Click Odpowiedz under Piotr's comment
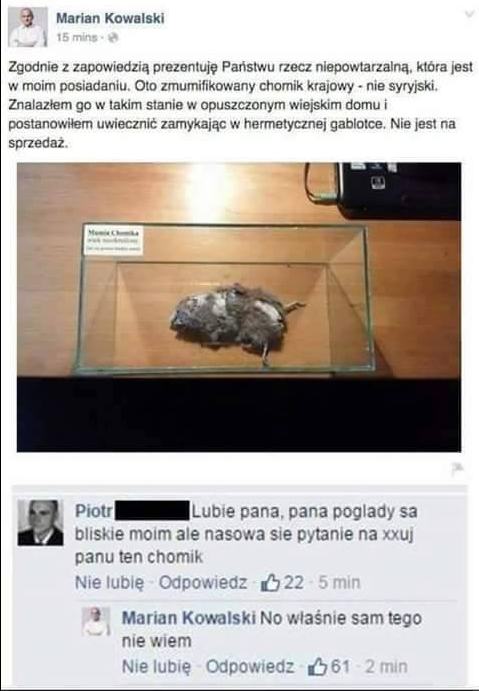479x691 pixels. click(x=203, y=582)
